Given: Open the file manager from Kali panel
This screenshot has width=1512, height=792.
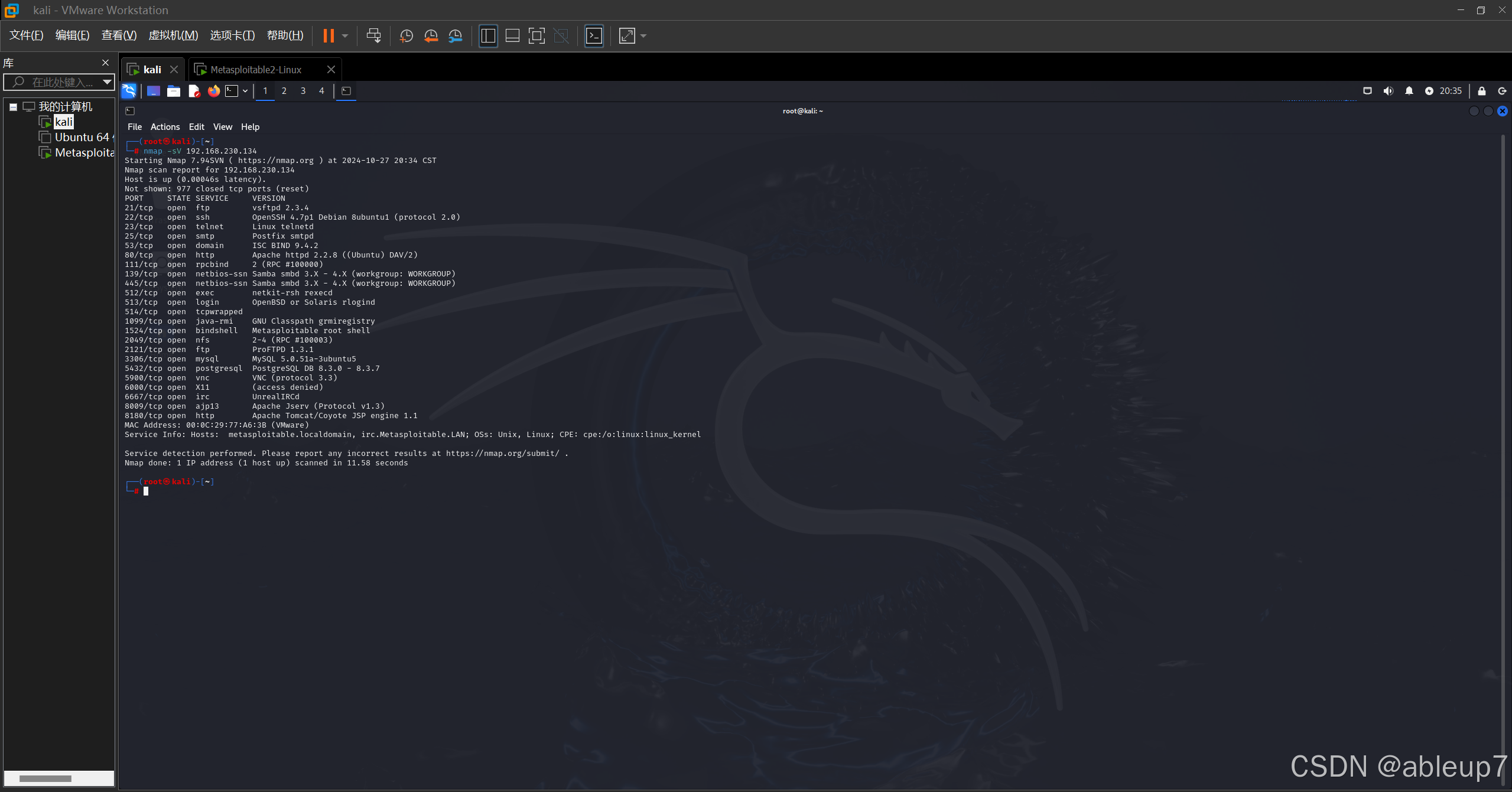Looking at the screenshot, I should coord(174,91).
